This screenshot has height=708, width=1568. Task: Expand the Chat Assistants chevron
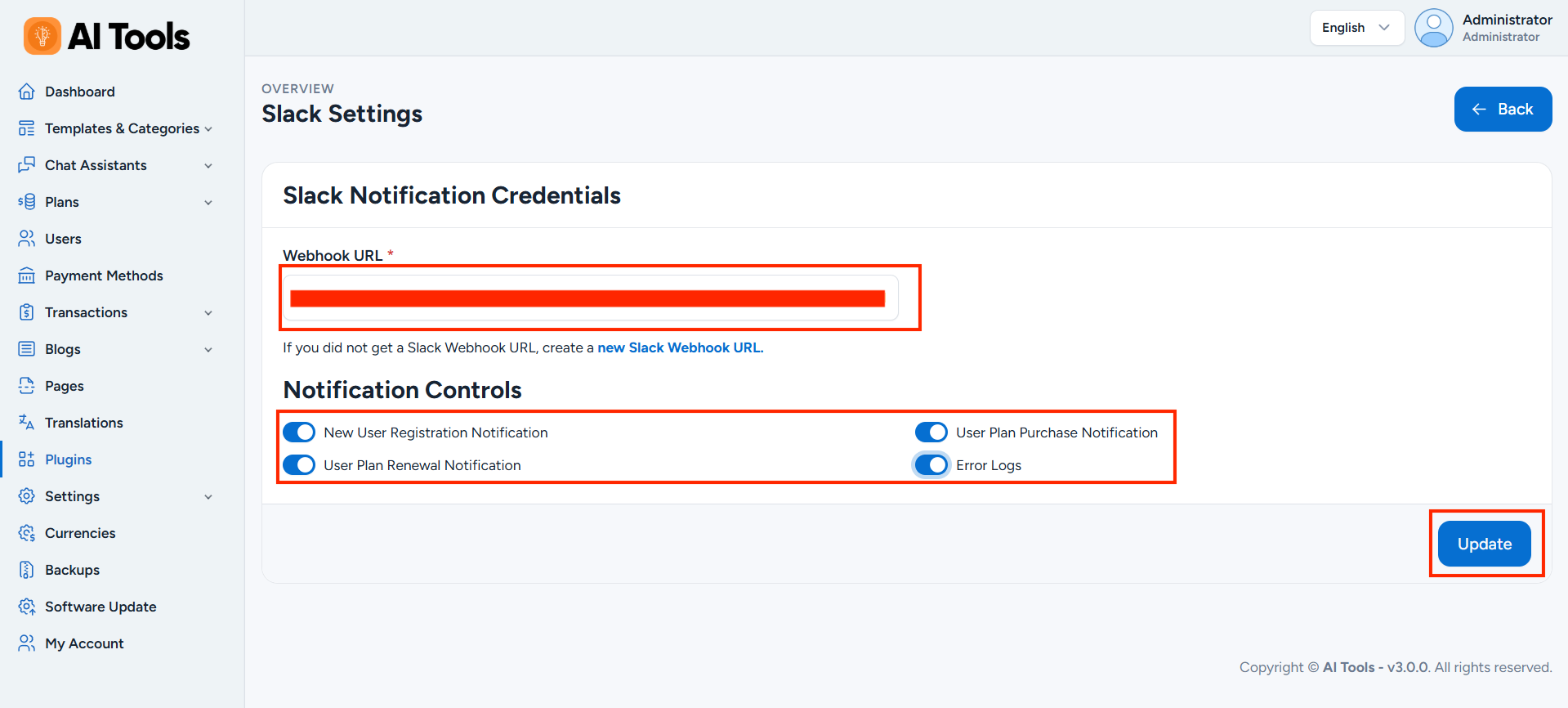(208, 166)
